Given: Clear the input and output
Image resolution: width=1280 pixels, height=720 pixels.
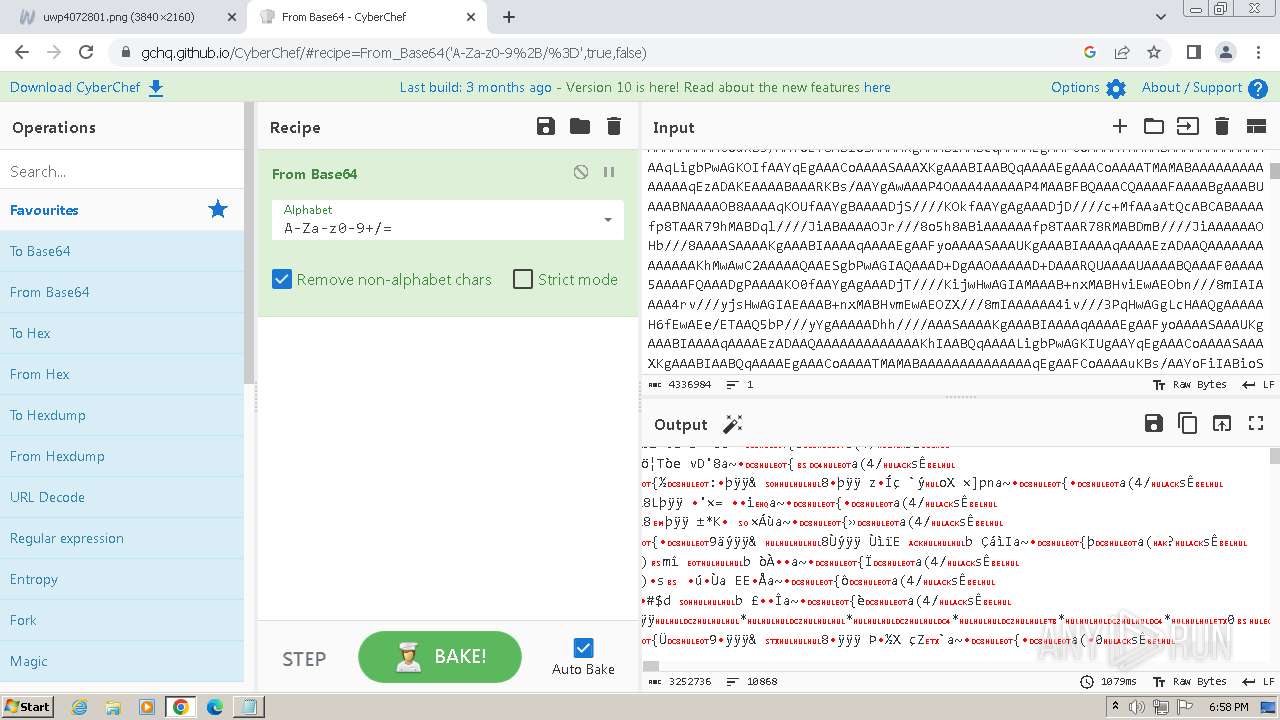Looking at the screenshot, I should (x=1221, y=126).
